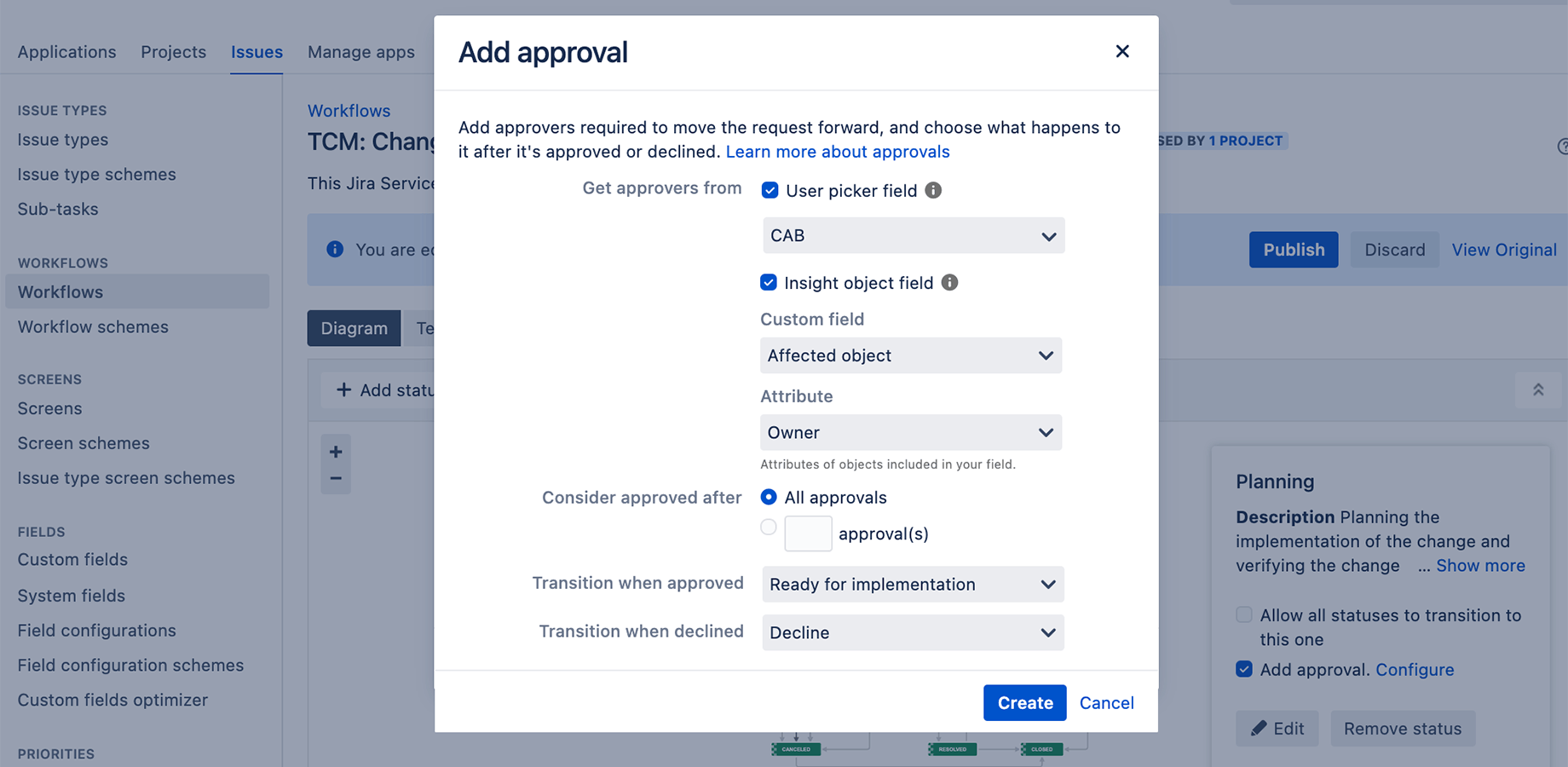Collapse the panel with double chevron icon
This screenshot has width=1568, height=767.
1538,389
